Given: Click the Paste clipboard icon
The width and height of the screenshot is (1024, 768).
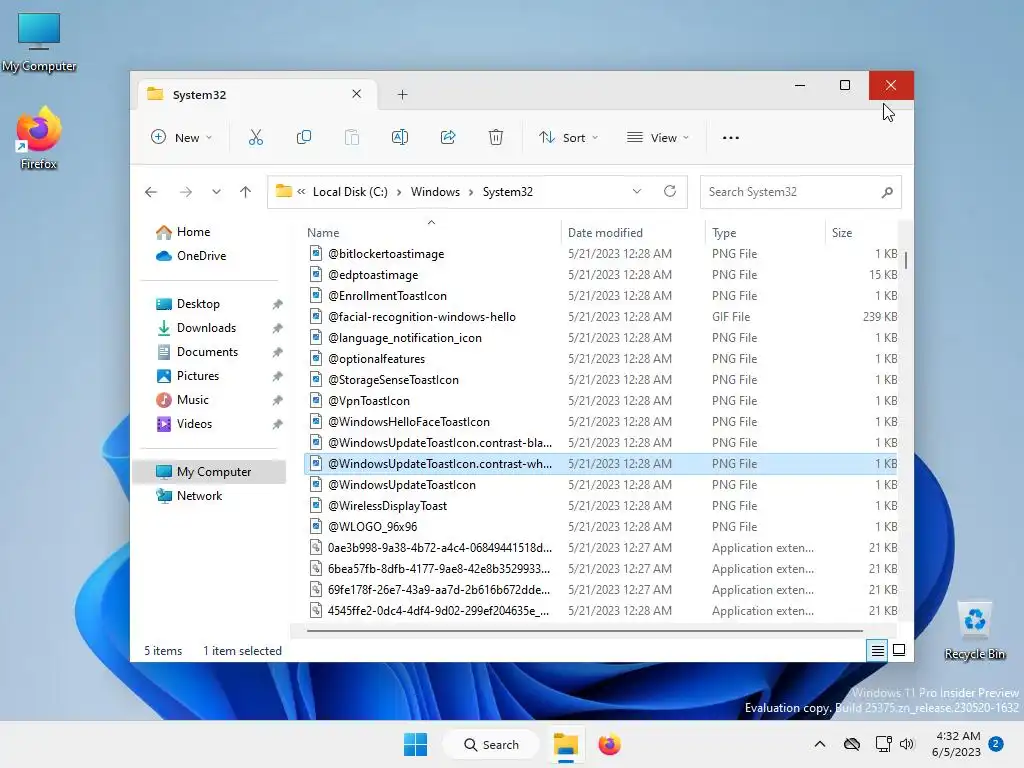Looking at the screenshot, I should pos(351,137).
